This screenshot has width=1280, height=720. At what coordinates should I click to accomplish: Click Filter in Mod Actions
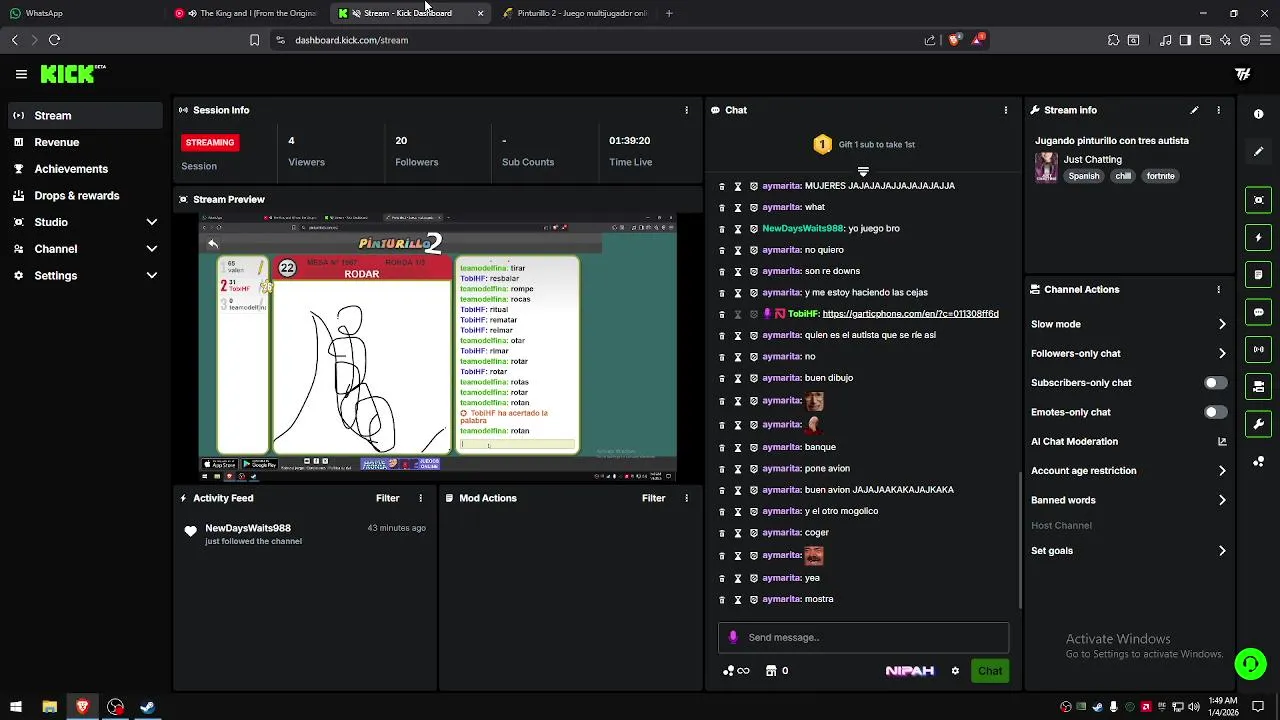coord(654,498)
